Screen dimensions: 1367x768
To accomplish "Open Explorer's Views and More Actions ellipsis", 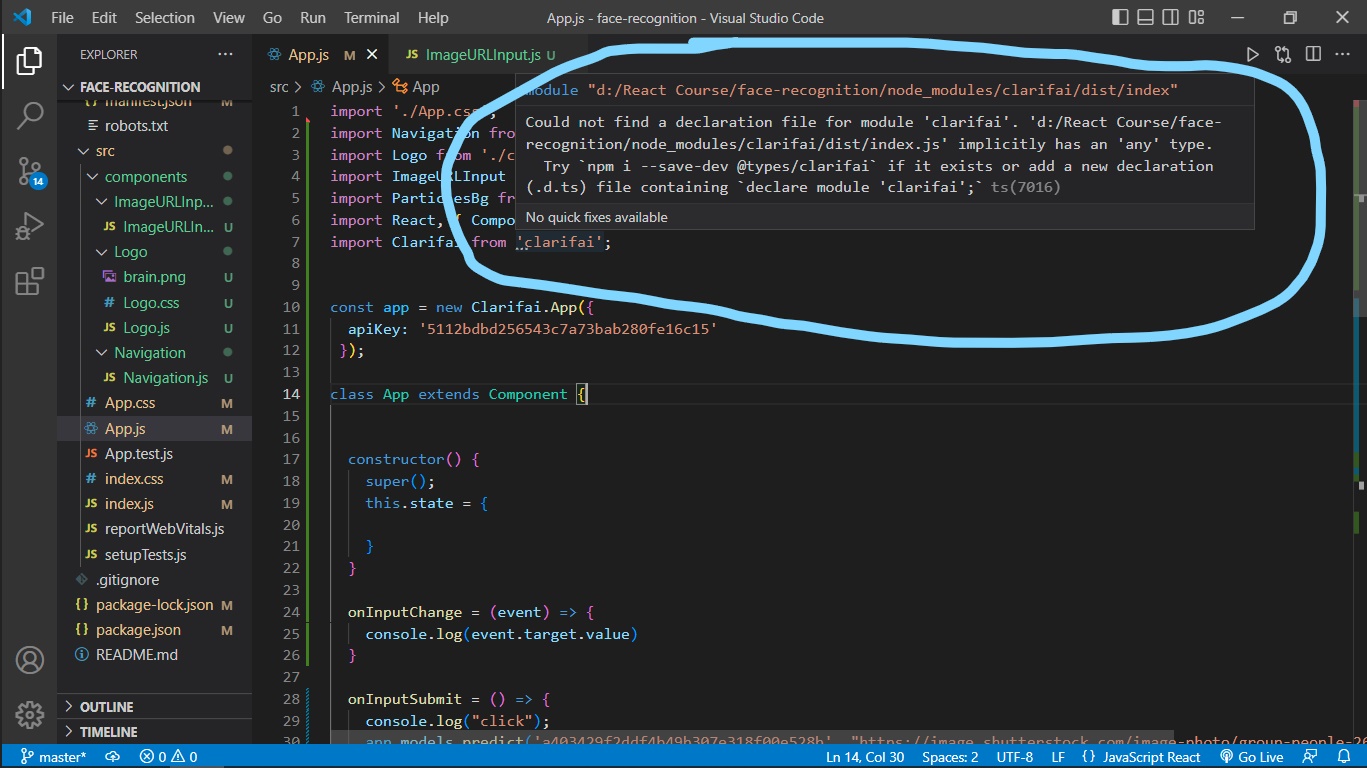I will (x=225, y=55).
